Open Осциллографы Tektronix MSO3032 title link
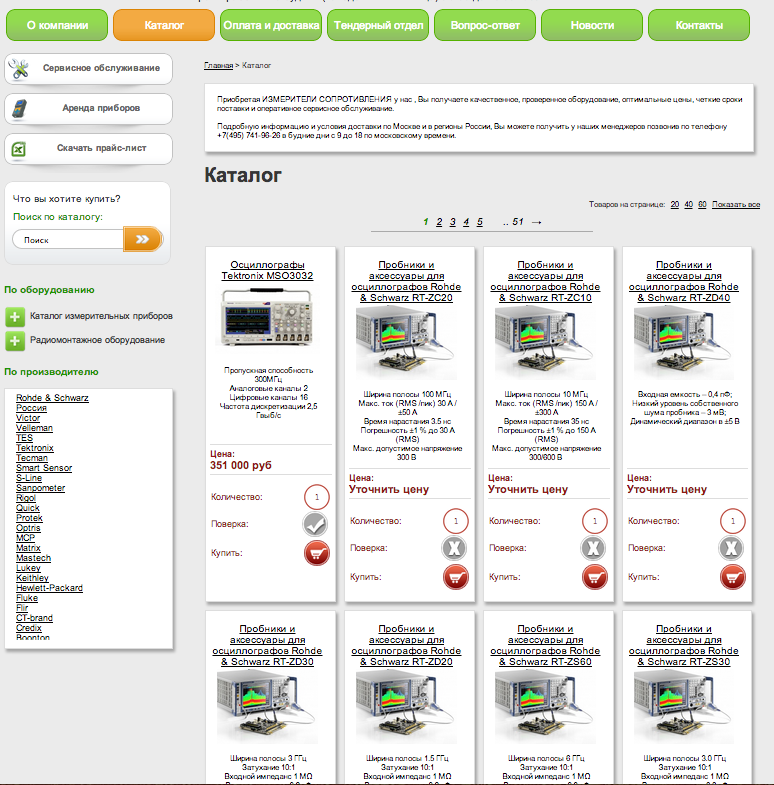Screen dimensions: 774x785 pyautogui.click(x=267, y=270)
